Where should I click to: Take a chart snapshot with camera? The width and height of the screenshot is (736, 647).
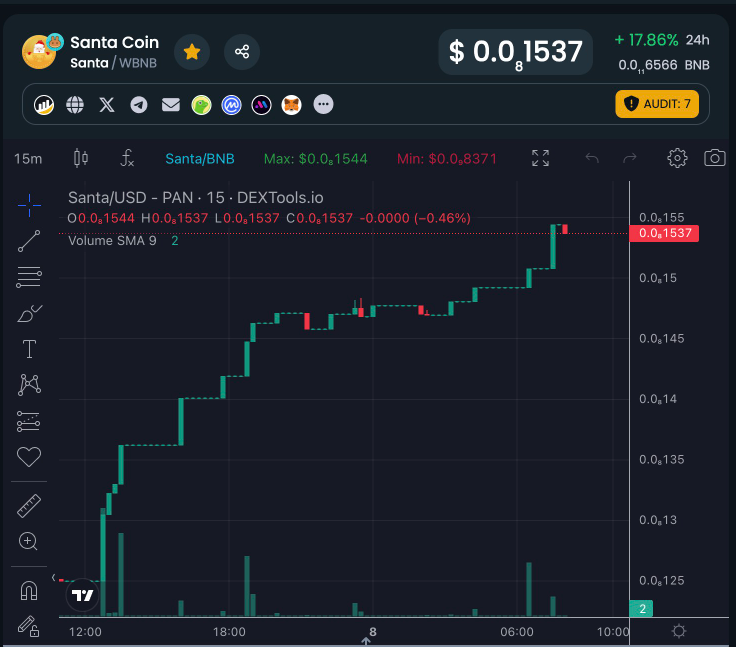tap(715, 158)
